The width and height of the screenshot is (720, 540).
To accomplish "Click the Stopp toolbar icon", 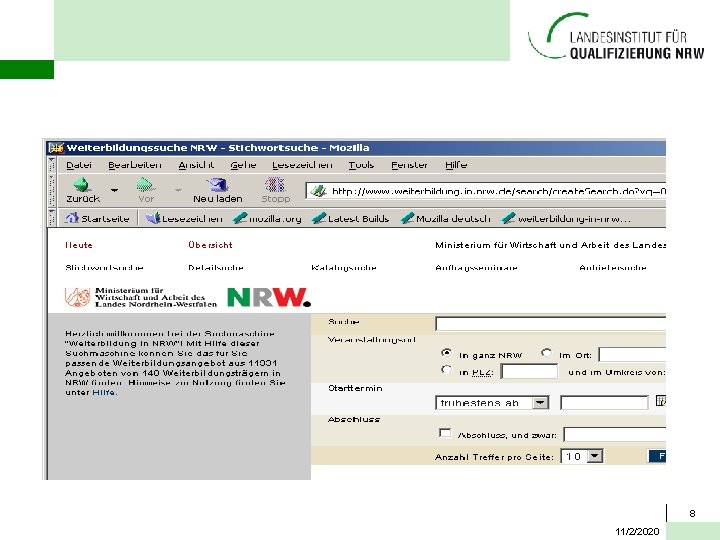I will click(275, 185).
